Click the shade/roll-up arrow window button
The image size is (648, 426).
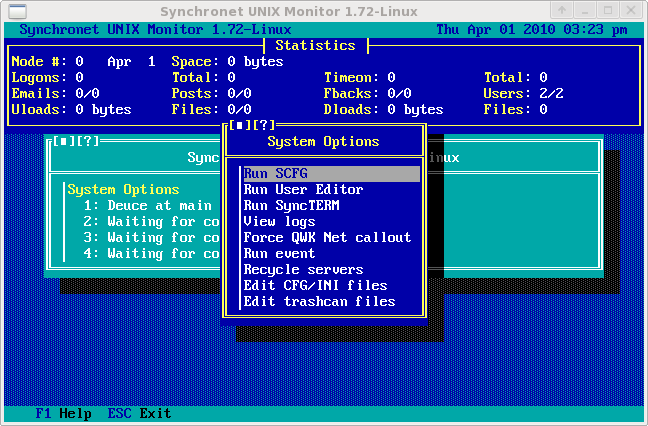(562, 10)
